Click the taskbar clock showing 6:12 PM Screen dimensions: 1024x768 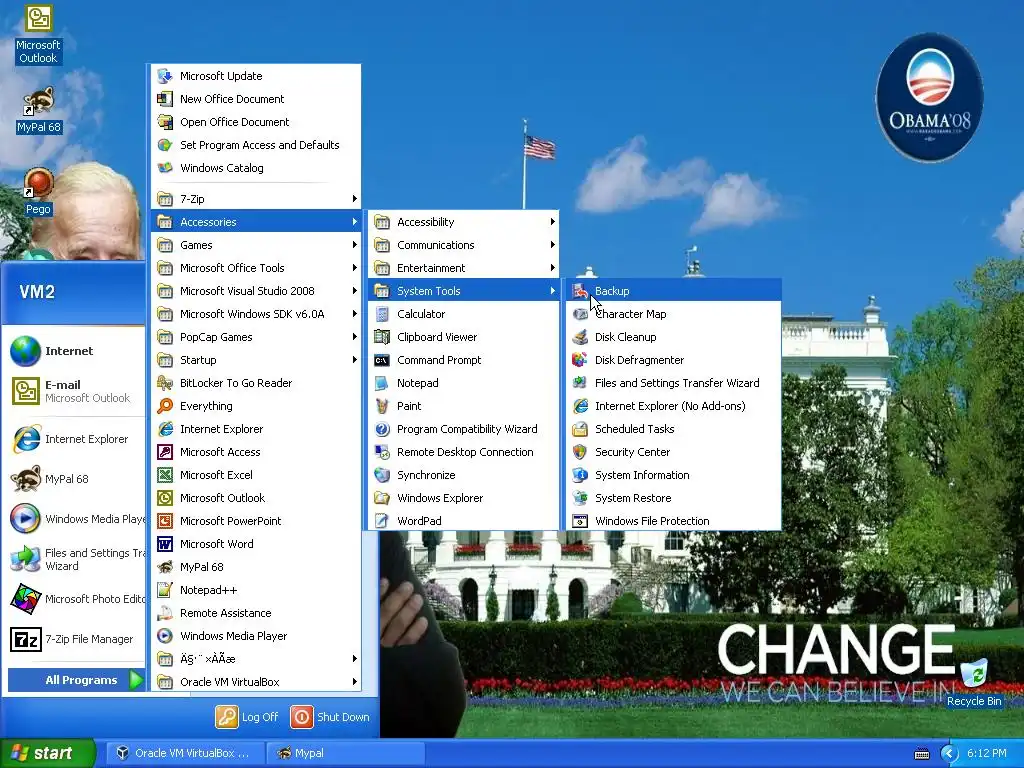[987, 754]
